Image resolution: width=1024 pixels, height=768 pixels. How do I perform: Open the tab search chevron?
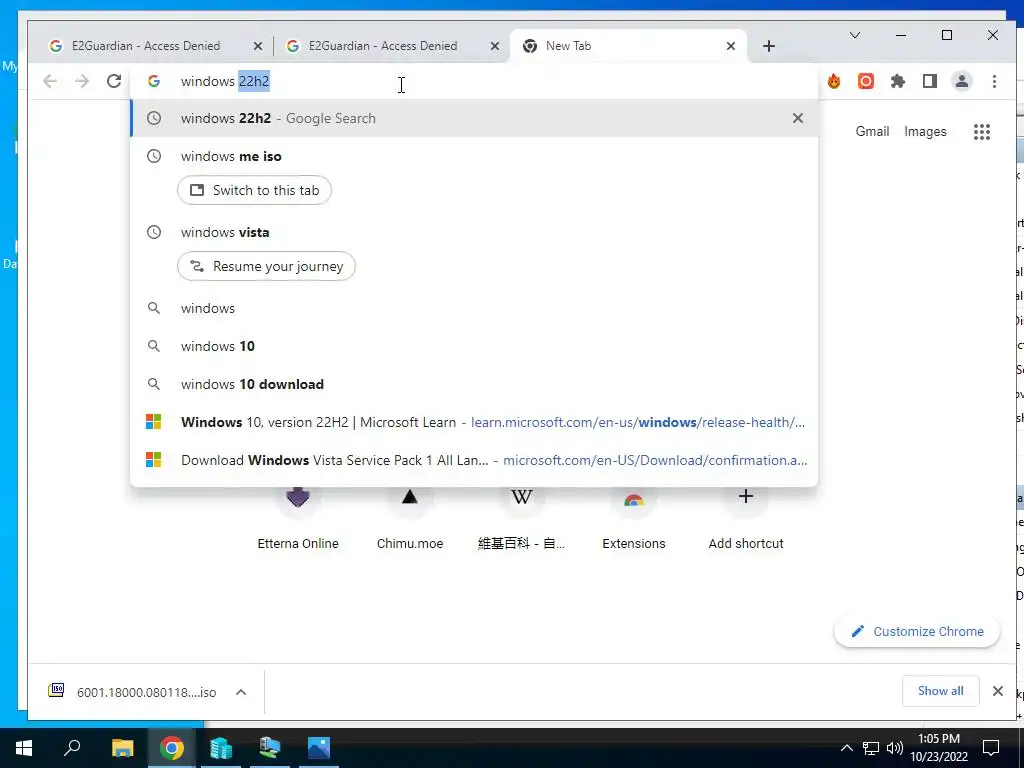854,35
